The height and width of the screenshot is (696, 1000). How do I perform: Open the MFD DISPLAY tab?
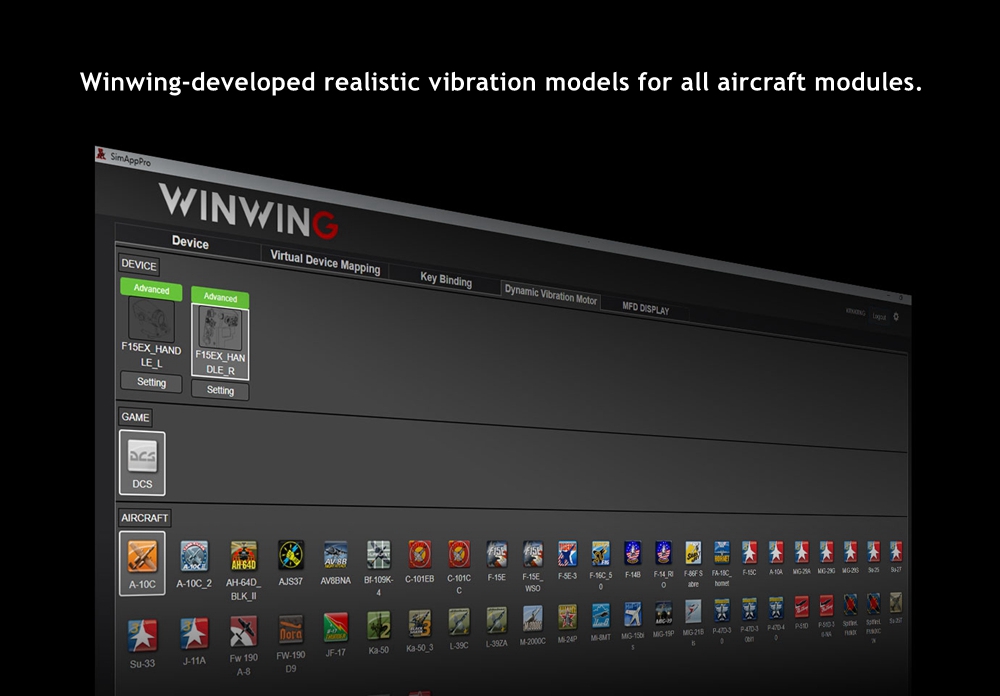[646, 309]
